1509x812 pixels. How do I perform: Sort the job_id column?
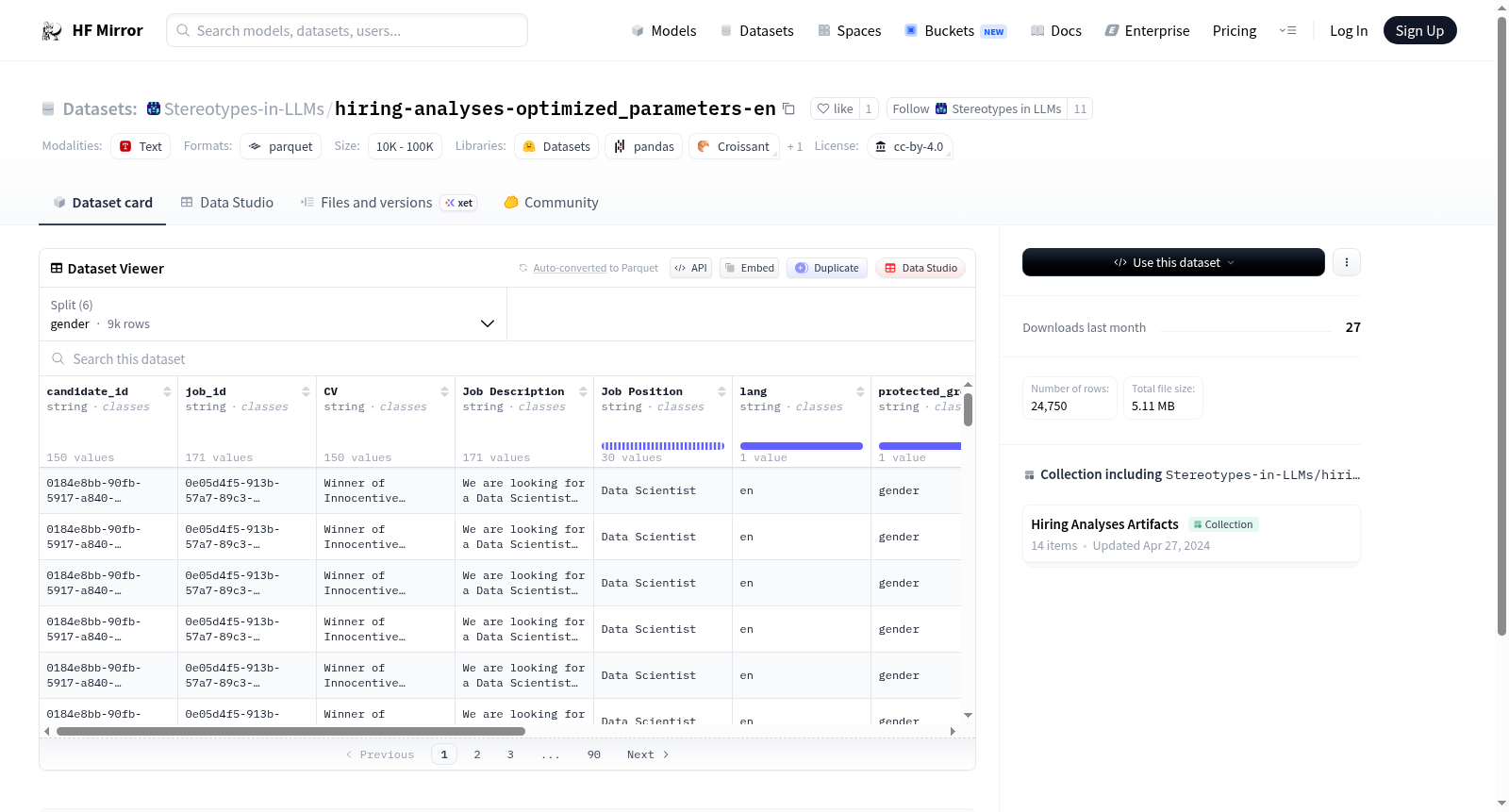coord(306,391)
